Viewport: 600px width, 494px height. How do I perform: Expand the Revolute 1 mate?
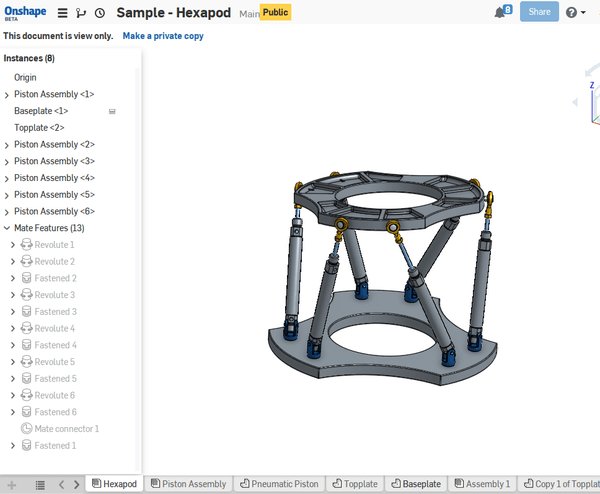[x=13, y=245]
